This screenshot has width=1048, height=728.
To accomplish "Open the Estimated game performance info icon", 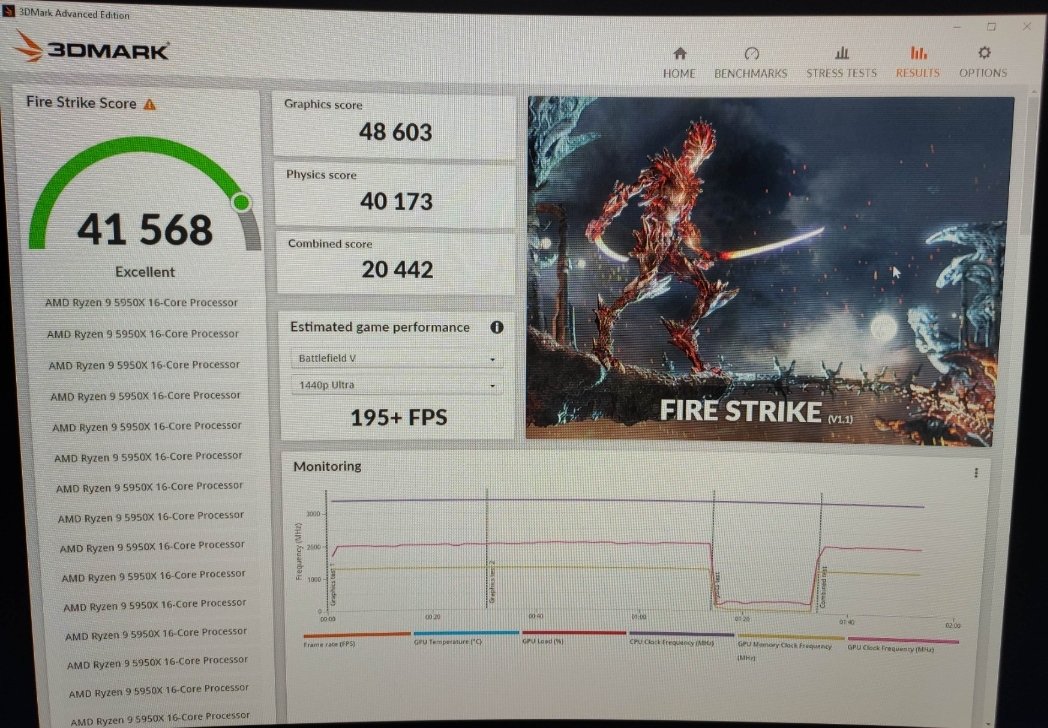I will point(497,328).
